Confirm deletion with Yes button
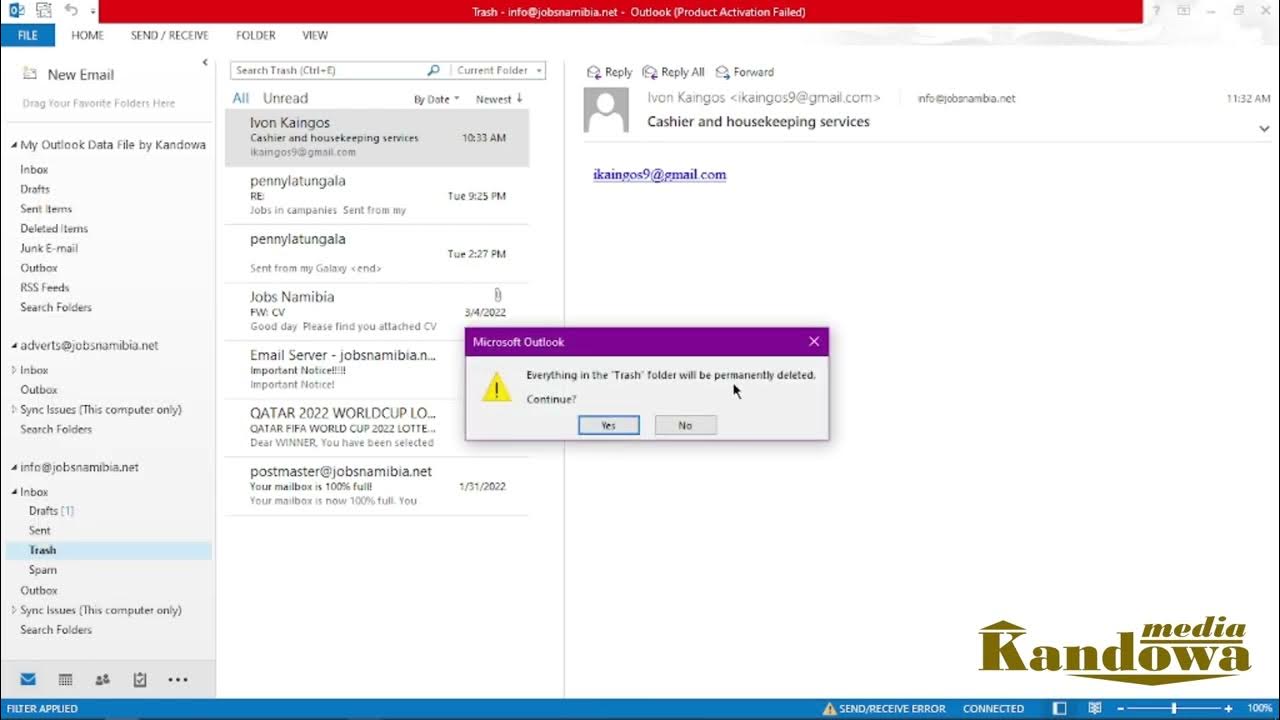1280x720 pixels. pyautogui.click(x=609, y=425)
